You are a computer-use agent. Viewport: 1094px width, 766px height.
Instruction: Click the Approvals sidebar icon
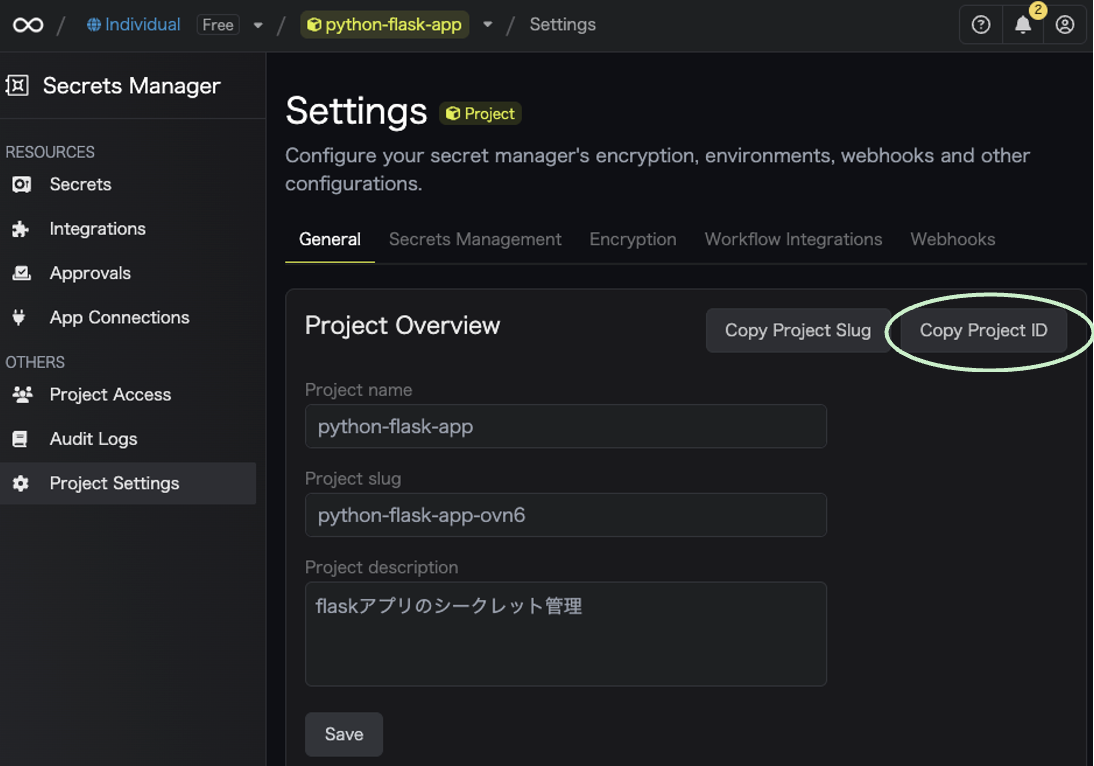click(21, 273)
